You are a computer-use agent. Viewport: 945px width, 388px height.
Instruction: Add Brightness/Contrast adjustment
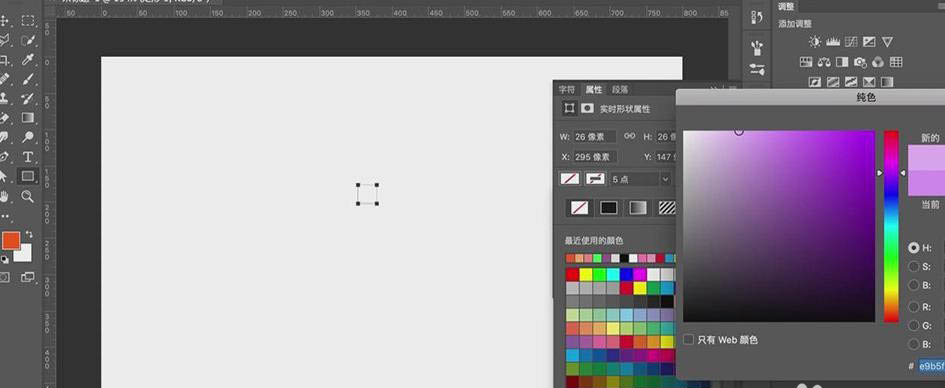(815, 42)
